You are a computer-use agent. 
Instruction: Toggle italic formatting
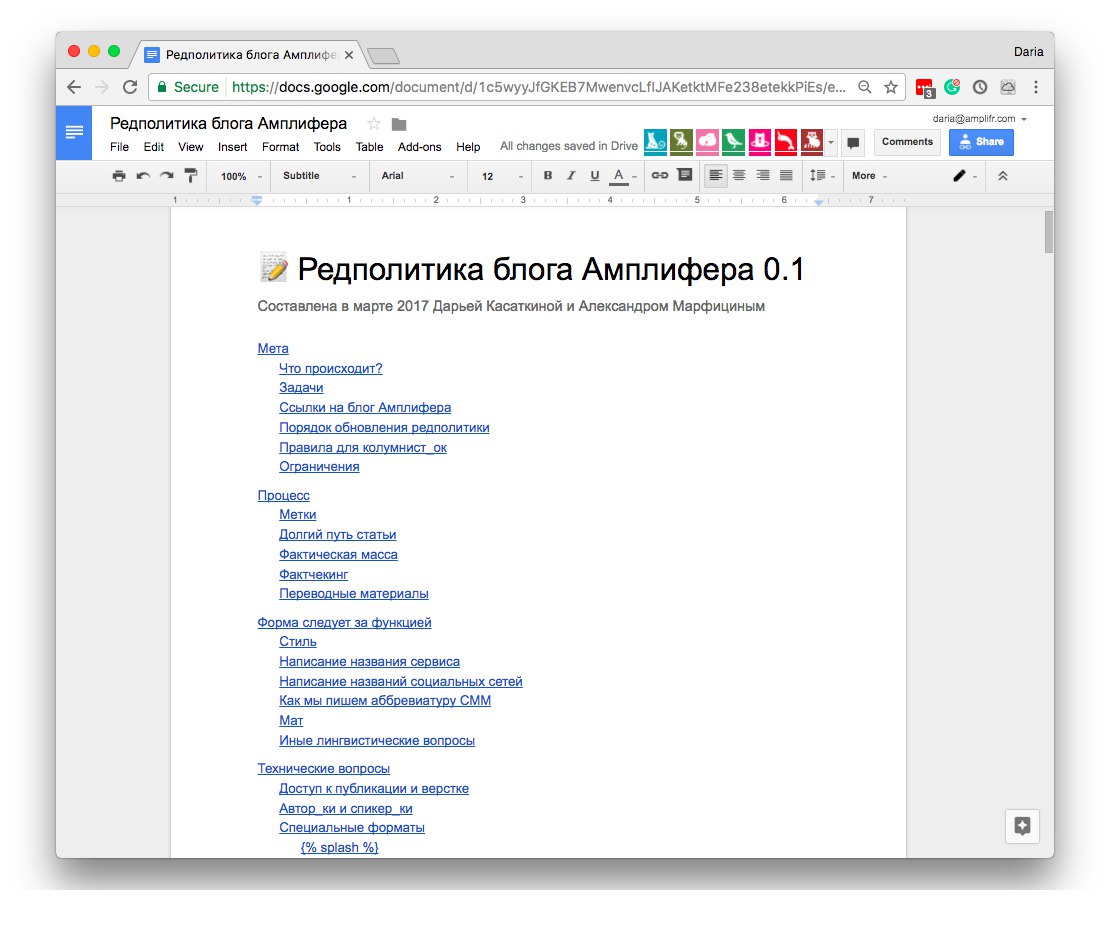[x=571, y=176]
